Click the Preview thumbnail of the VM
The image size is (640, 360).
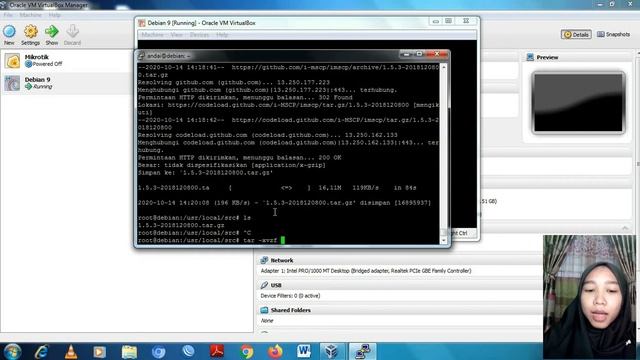[x=578, y=102]
